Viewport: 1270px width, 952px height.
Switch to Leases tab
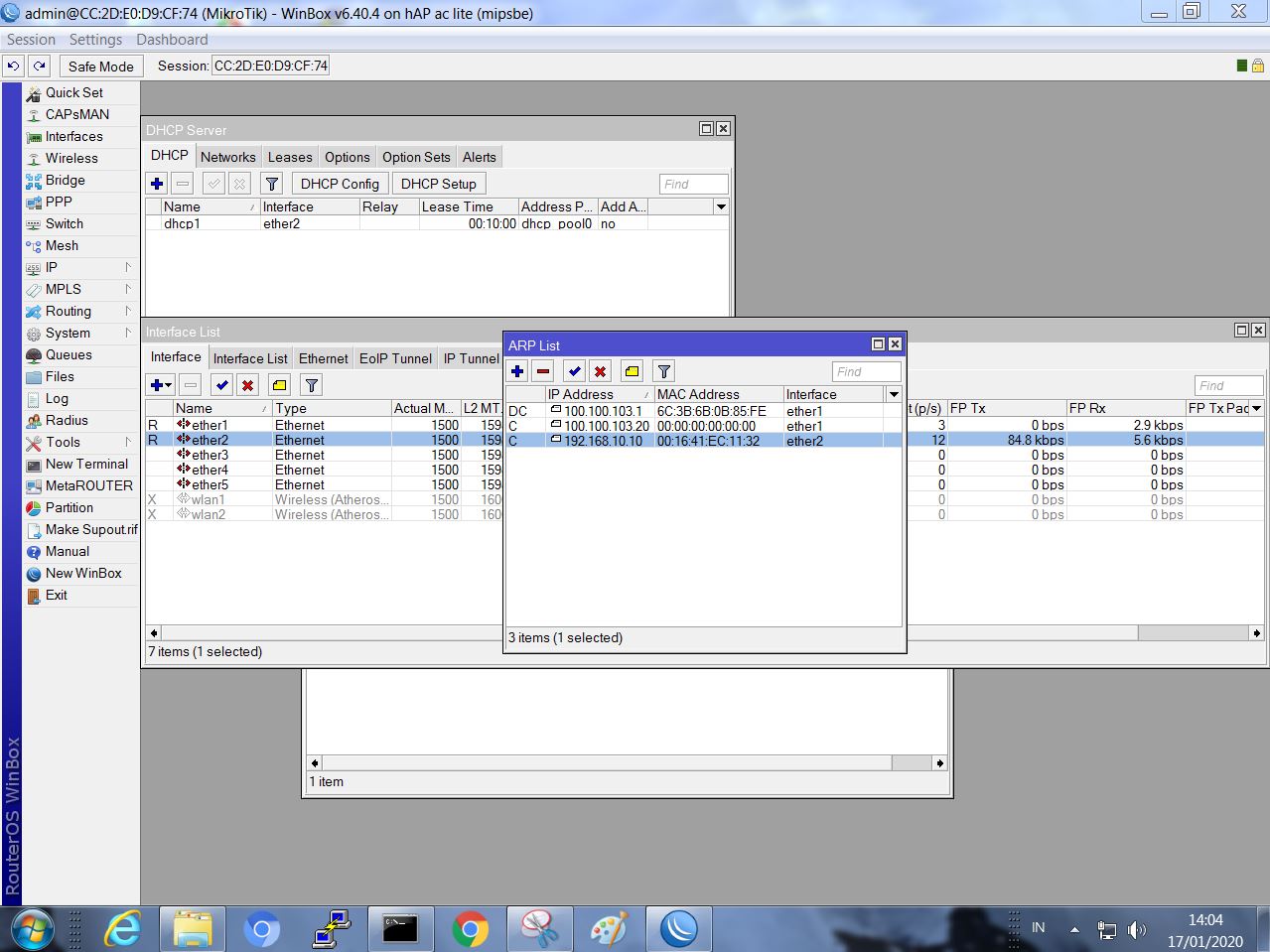(290, 157)
